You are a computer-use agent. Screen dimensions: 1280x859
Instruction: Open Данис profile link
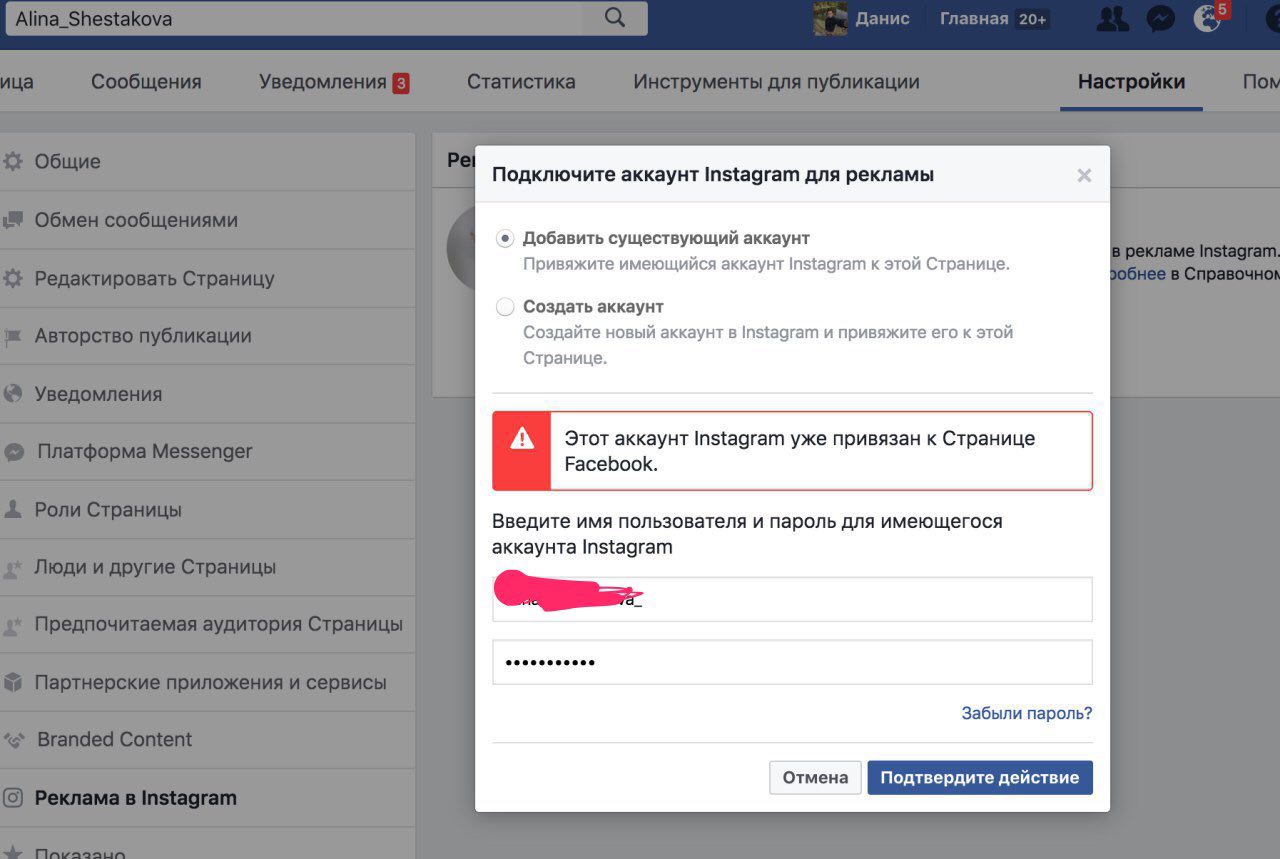coord(883,19)
